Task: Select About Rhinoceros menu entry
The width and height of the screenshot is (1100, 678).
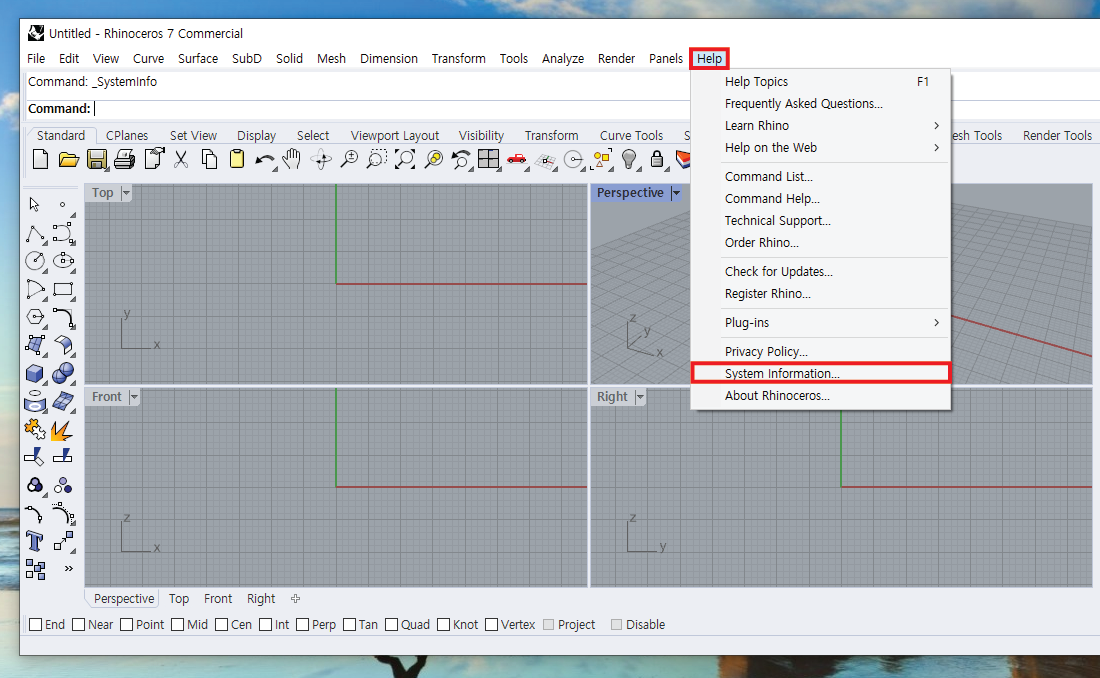Action: point(821,396)
